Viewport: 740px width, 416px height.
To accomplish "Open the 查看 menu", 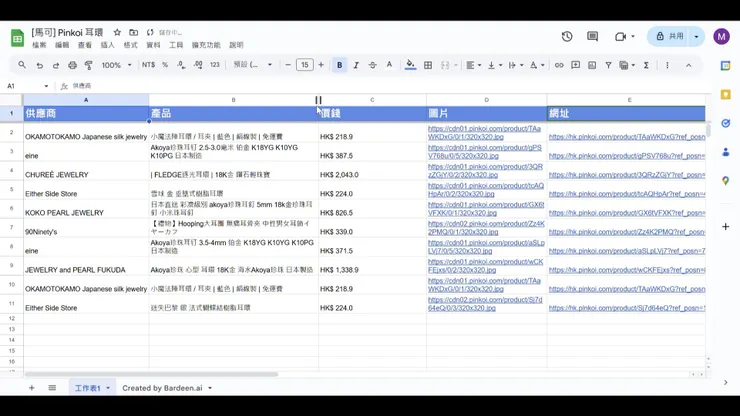I will (84, 45).
